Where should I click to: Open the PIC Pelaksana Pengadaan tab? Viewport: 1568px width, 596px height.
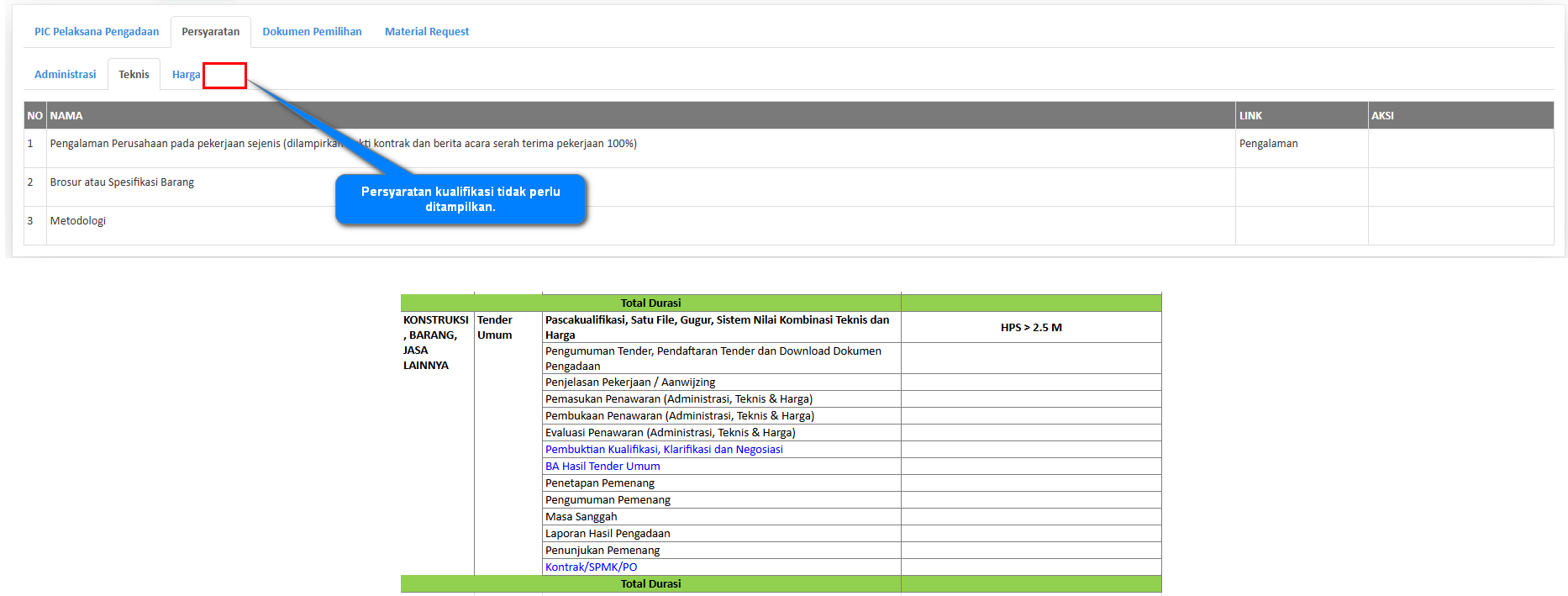97,32
